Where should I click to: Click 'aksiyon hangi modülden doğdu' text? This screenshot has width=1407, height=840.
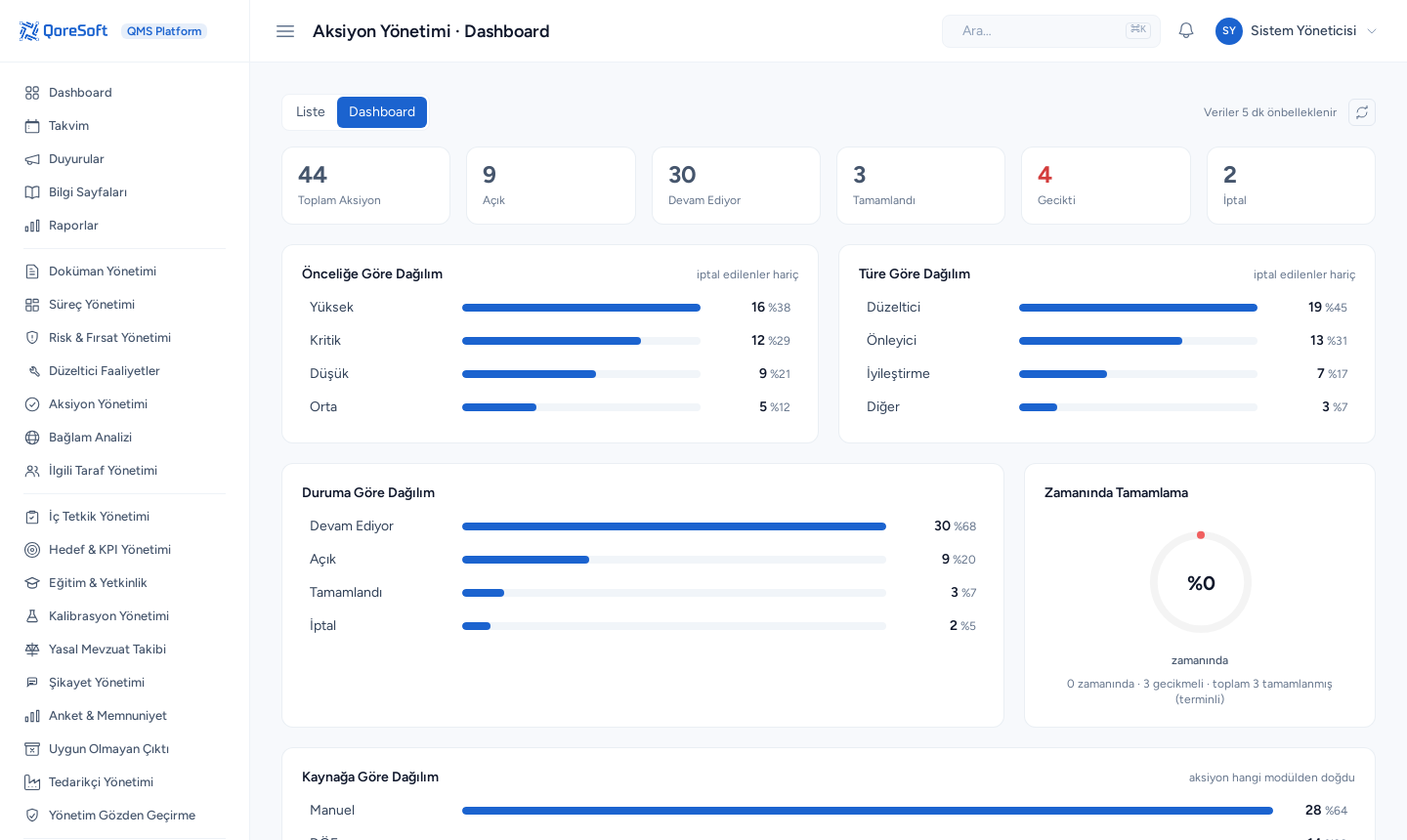(1272, 777)
